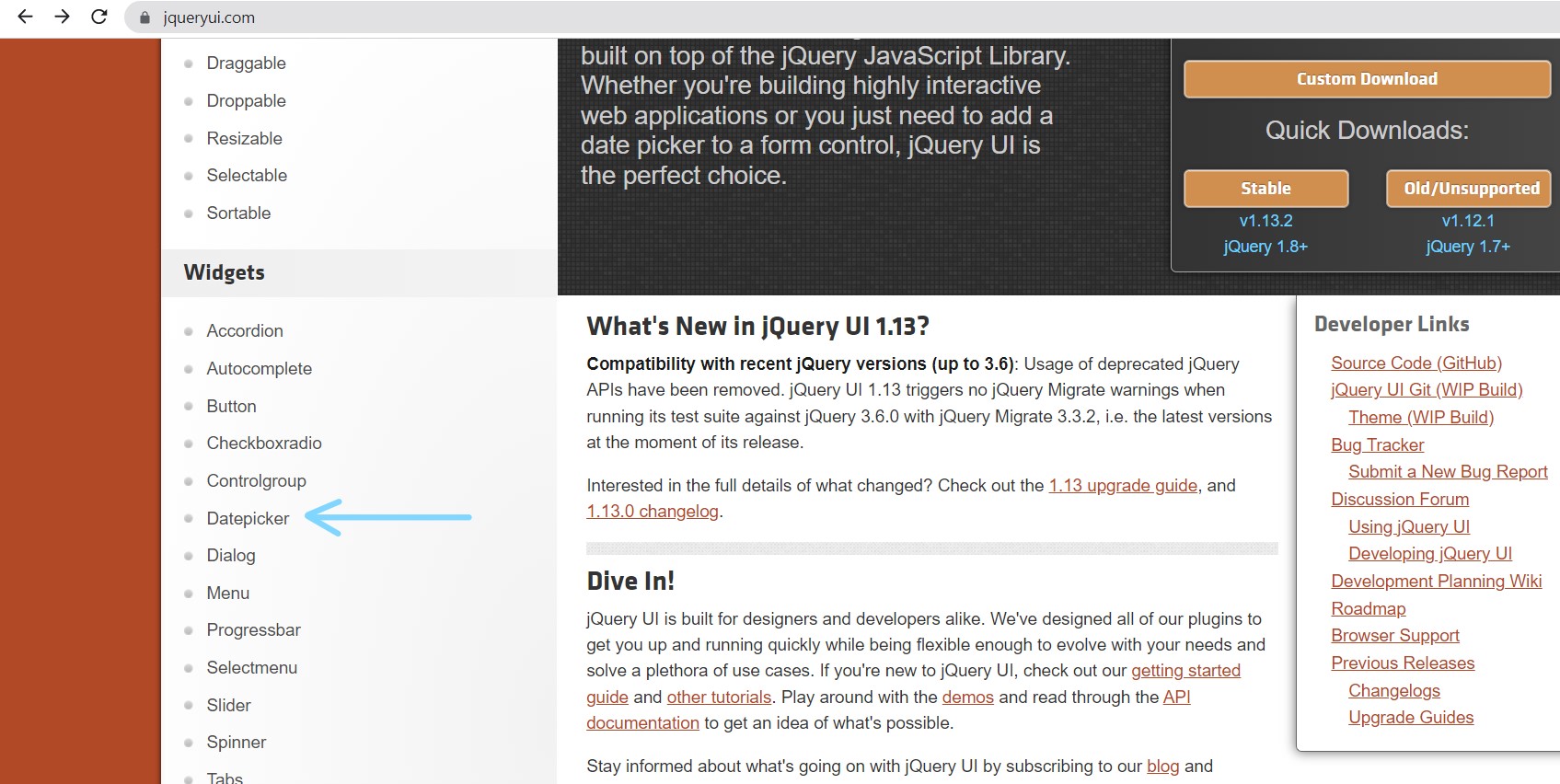Click the browser forward arrow
This screenshot has height=784, width=1560.
62,17
